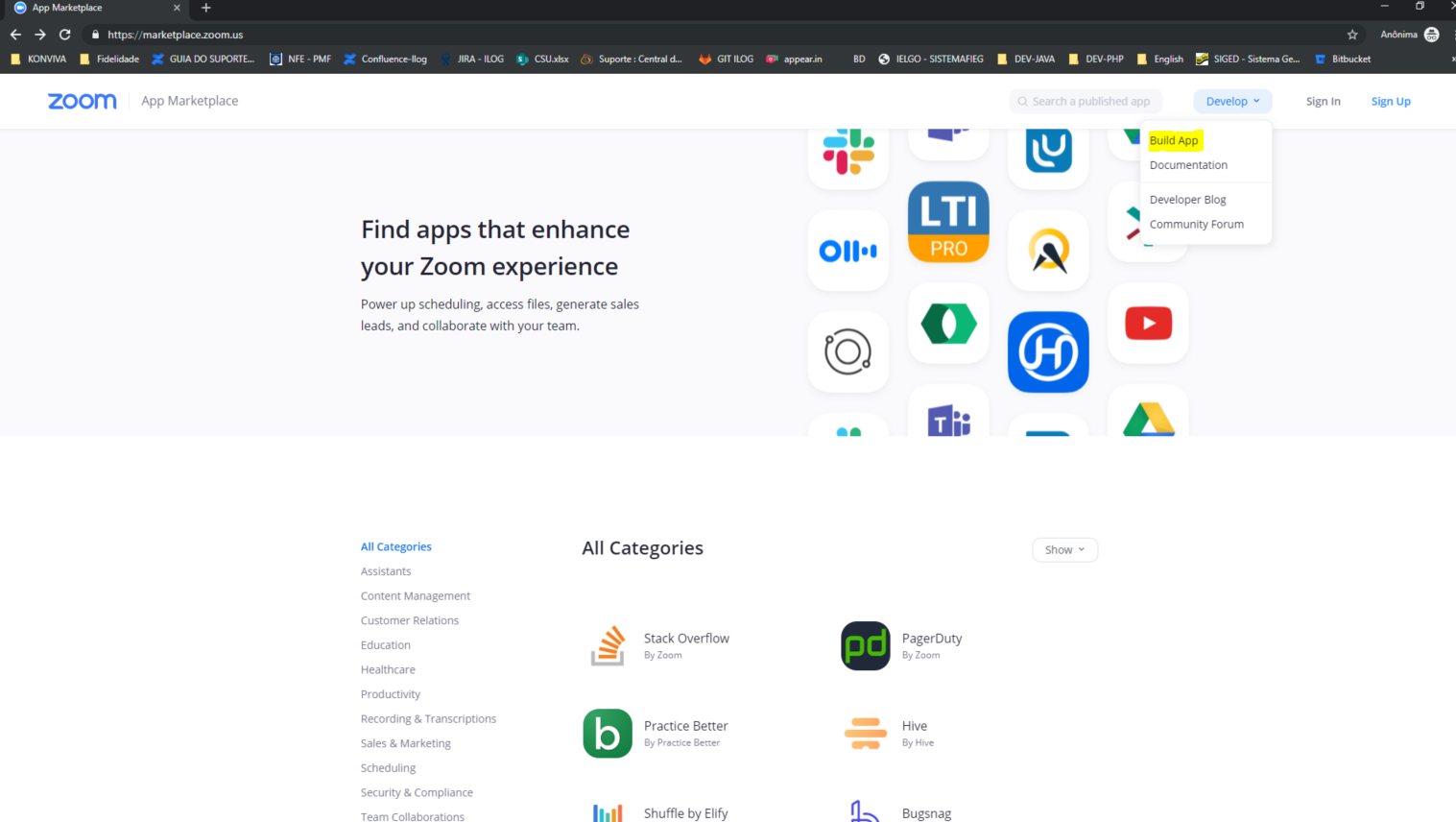Open the Slack app icon

(848, 151)
